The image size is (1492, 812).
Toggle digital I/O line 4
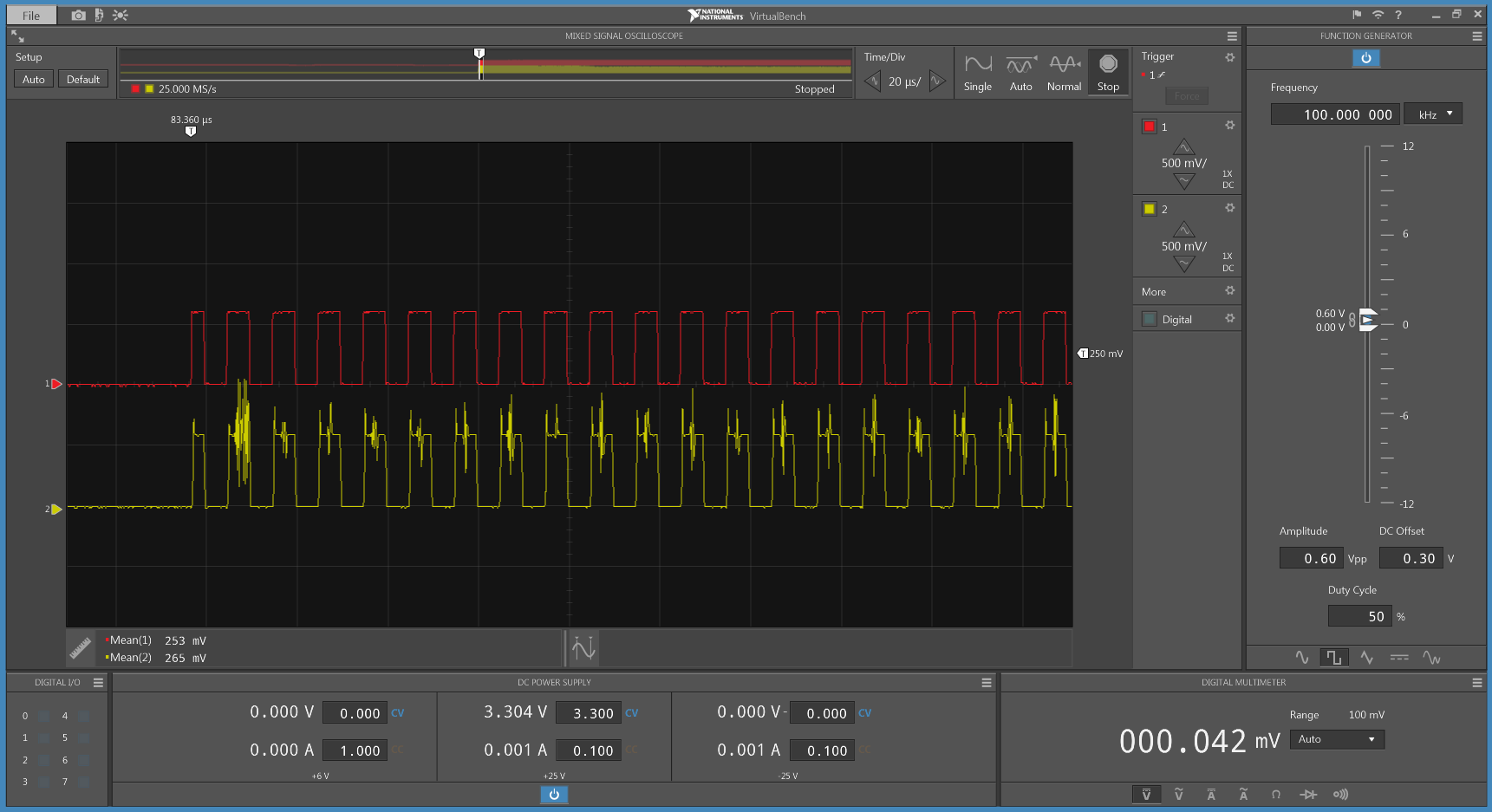pyautogui.click(x=84, y=716)
